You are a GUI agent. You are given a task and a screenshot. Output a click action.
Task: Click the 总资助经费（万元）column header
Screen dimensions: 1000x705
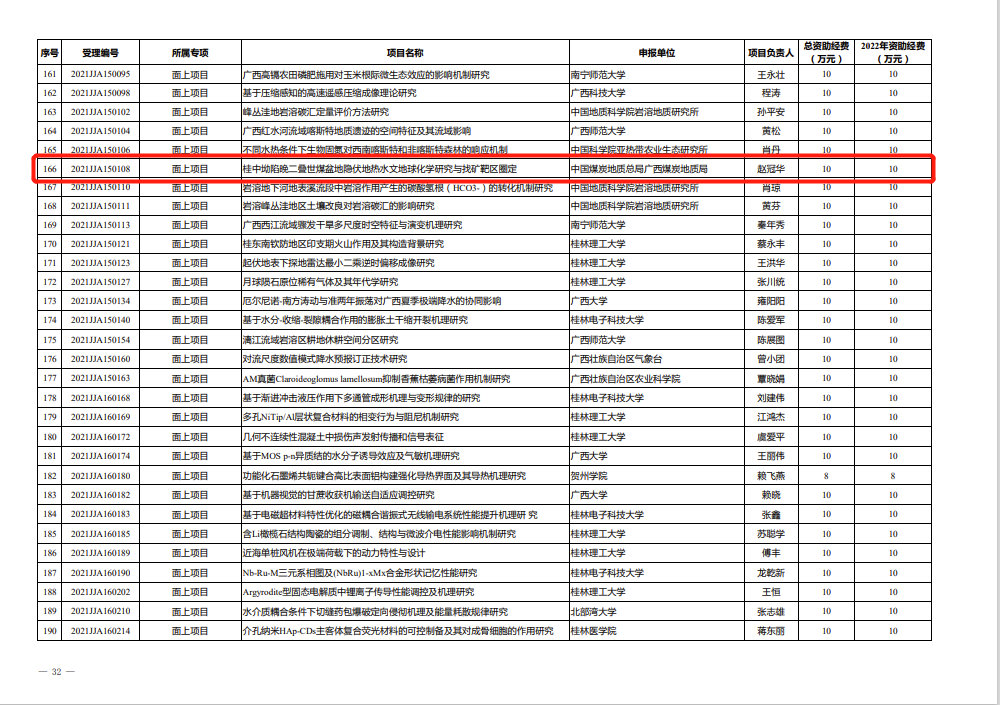click(826, 52)
